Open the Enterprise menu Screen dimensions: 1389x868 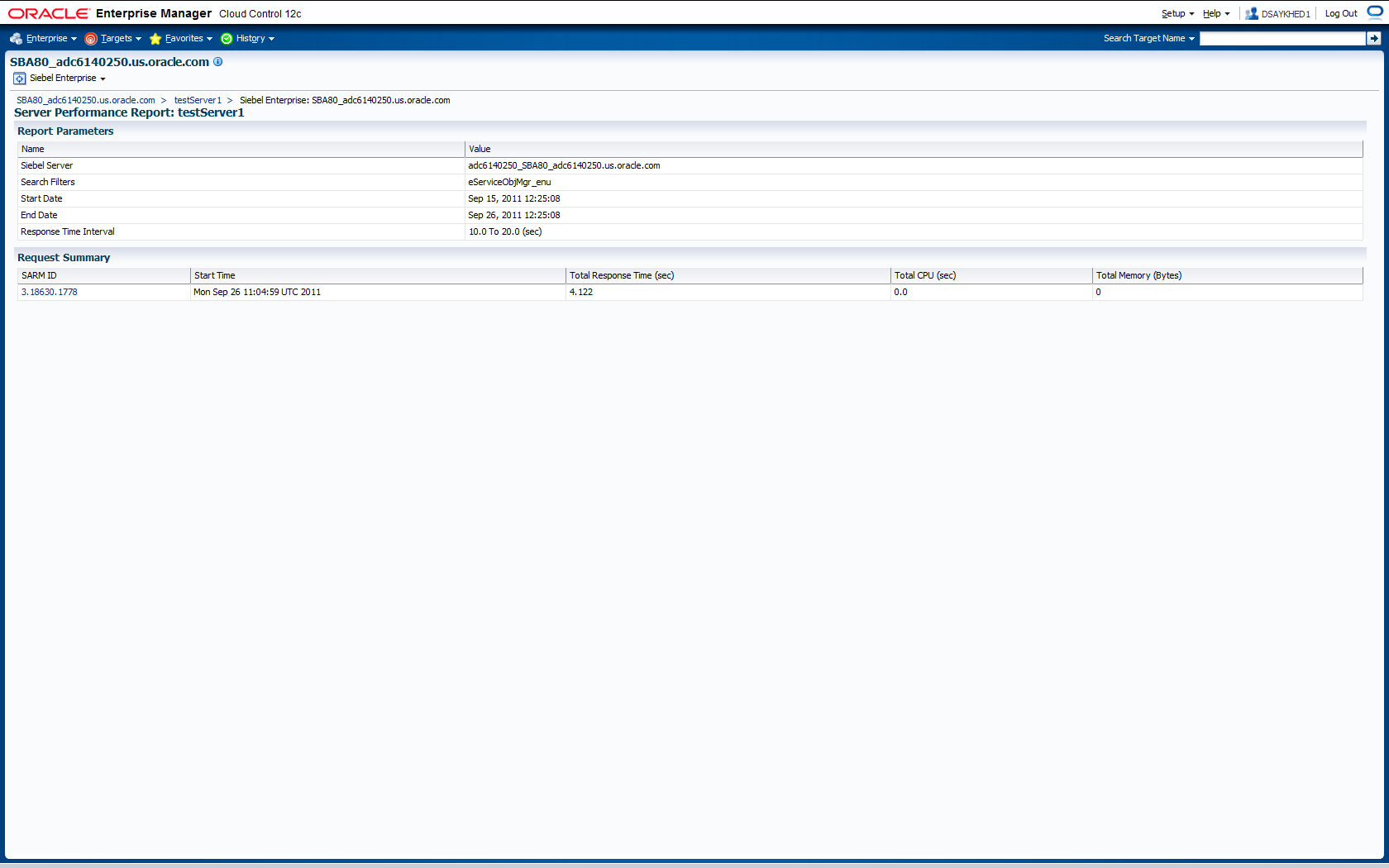click(x=50, y=39)
